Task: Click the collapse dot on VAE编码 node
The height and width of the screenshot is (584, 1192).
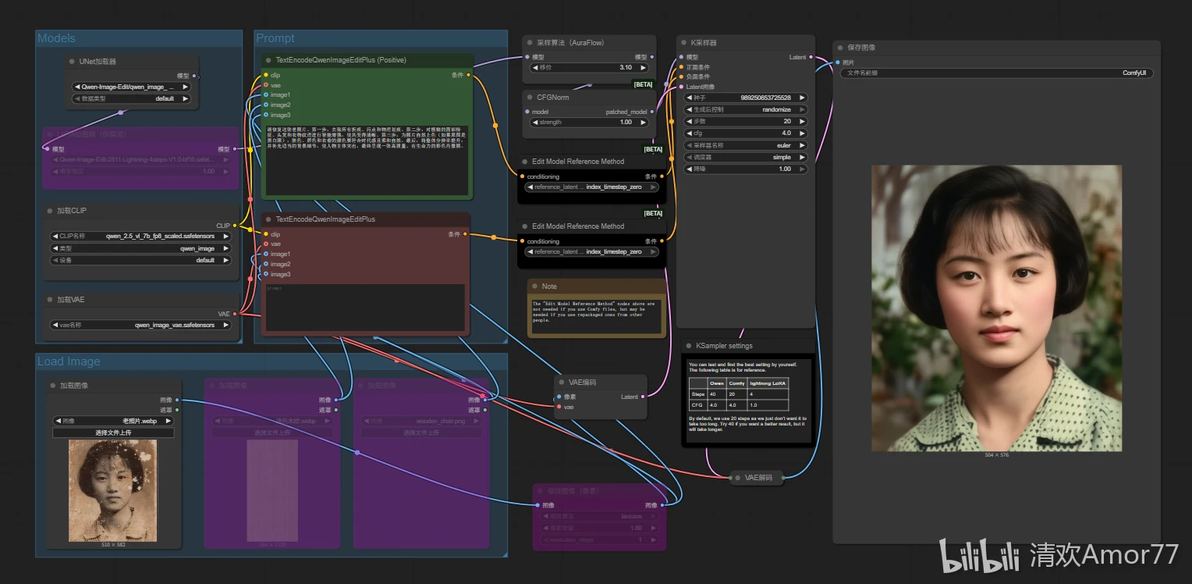Action: tap(563, 382)
